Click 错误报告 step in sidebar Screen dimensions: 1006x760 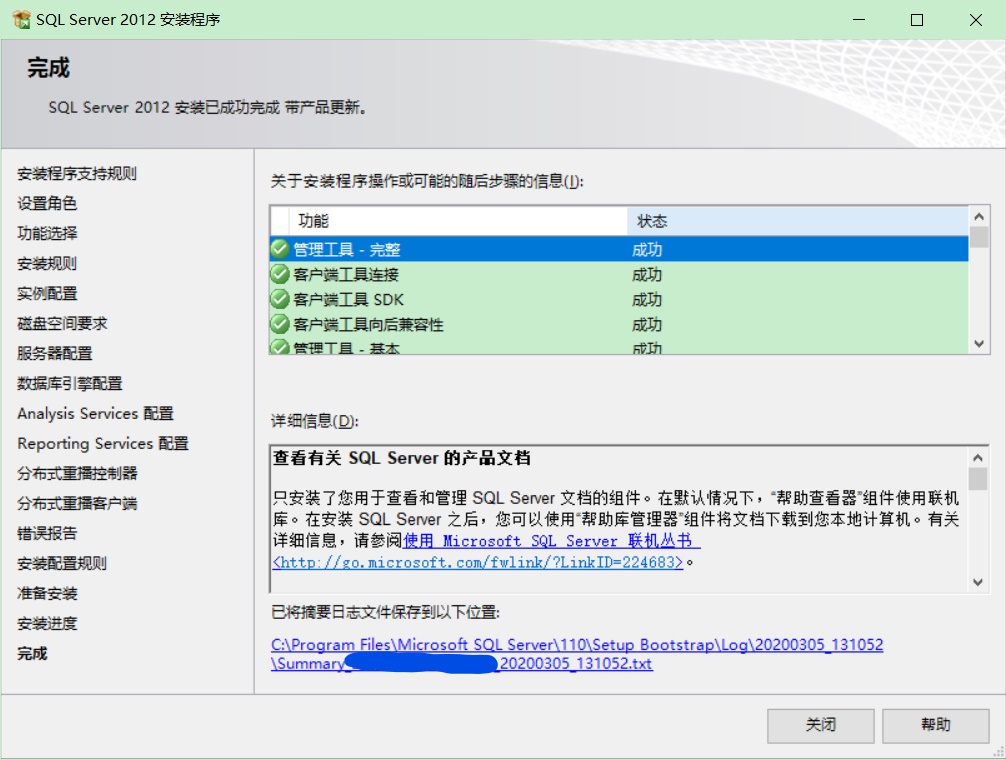pyautogui.click(x=47, y=534)
